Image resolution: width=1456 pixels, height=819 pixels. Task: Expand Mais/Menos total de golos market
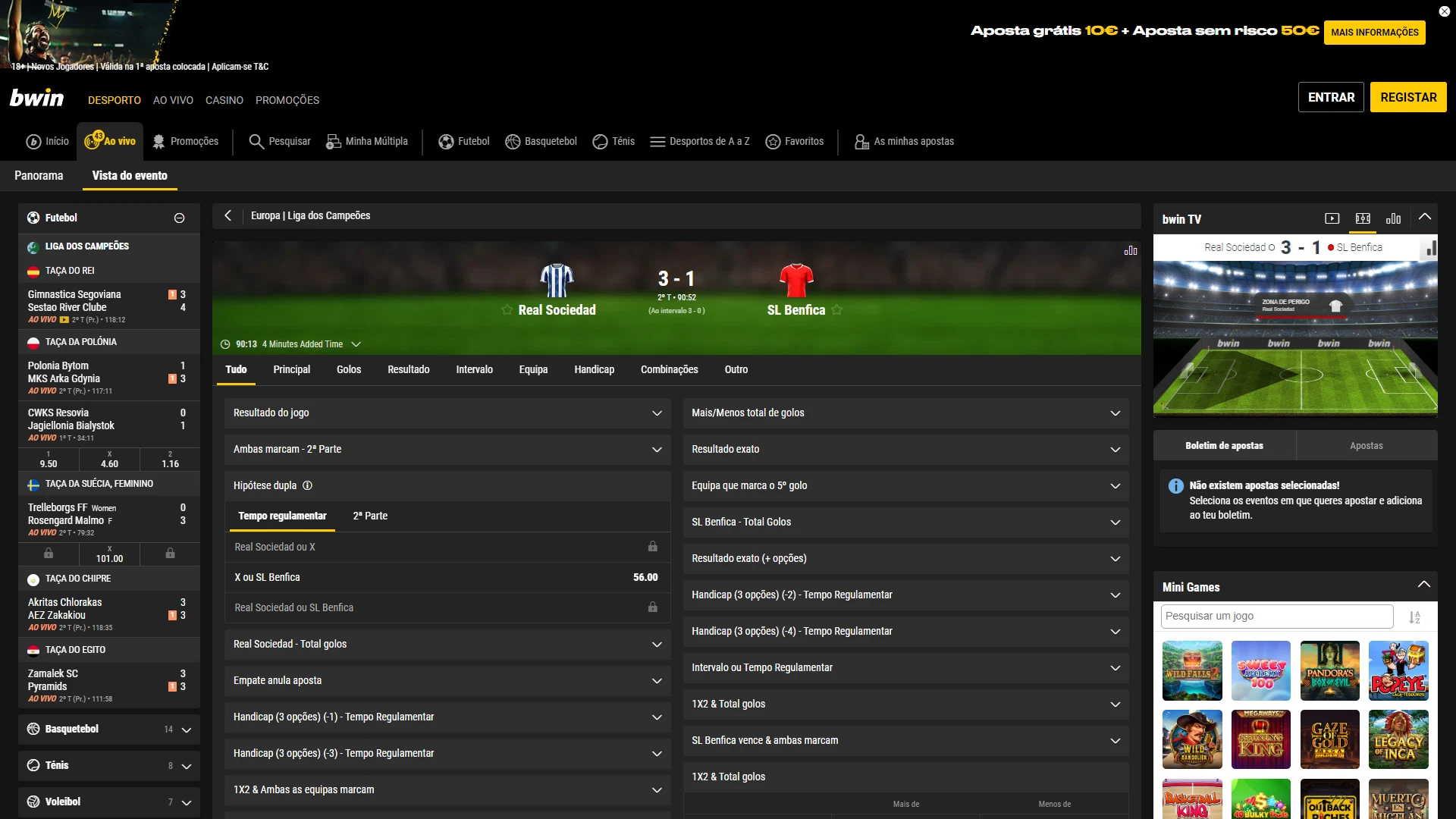point(906,413)
